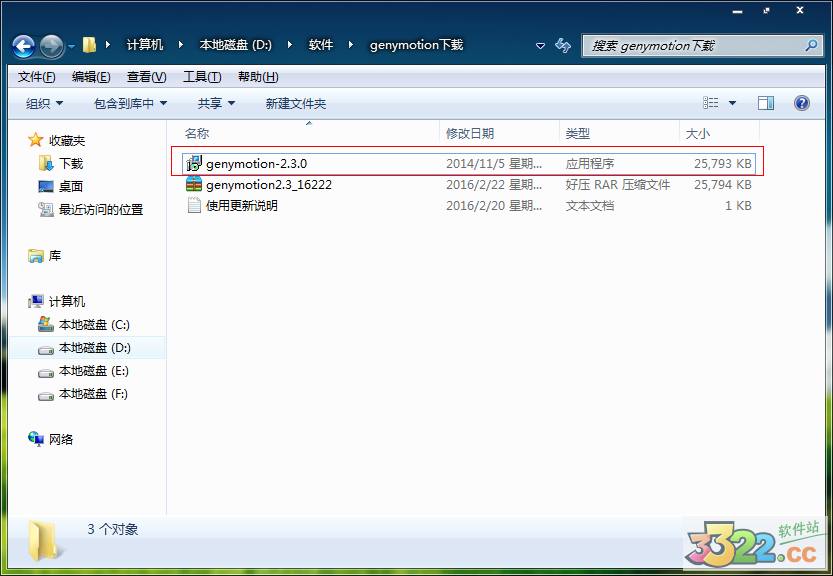Expand the arrow after 软件 breadcrumb
Image resolution: width=833 pixels, height=576 pixels.
[x=351, y=45]
